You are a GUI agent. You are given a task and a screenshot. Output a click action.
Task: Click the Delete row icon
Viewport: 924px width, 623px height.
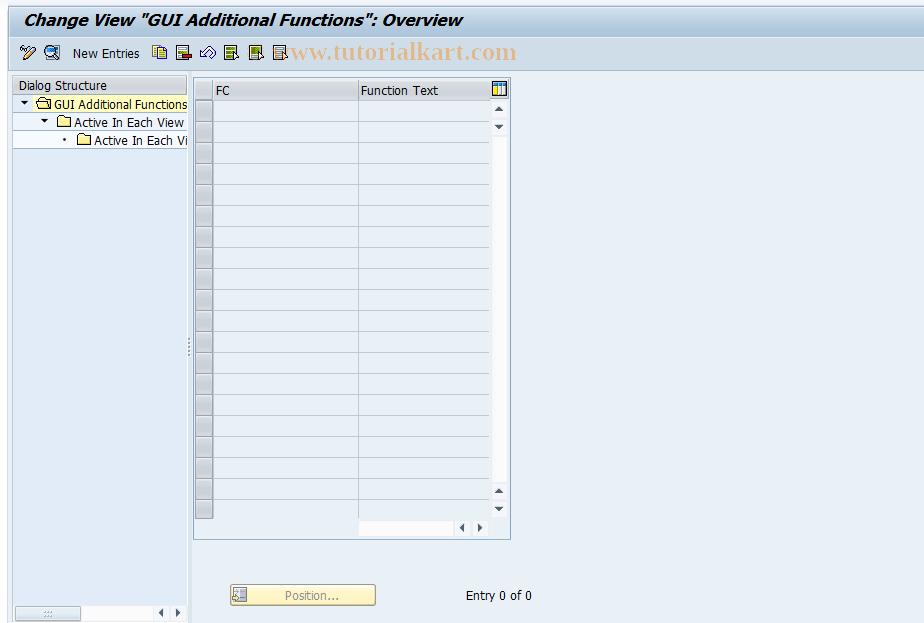[x=184, y=53]
